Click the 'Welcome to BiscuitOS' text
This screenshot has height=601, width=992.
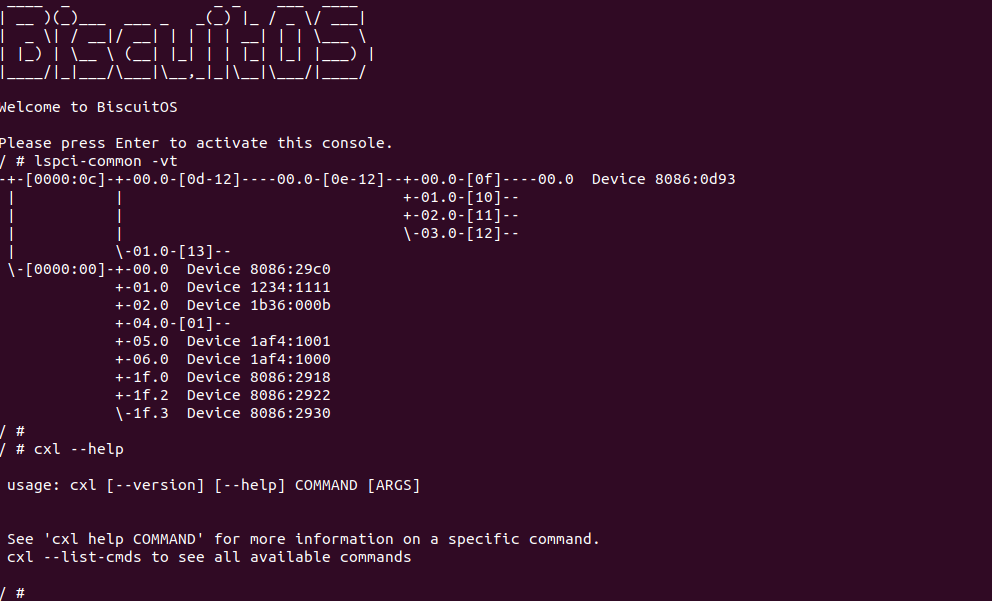(x=88, y=107)
